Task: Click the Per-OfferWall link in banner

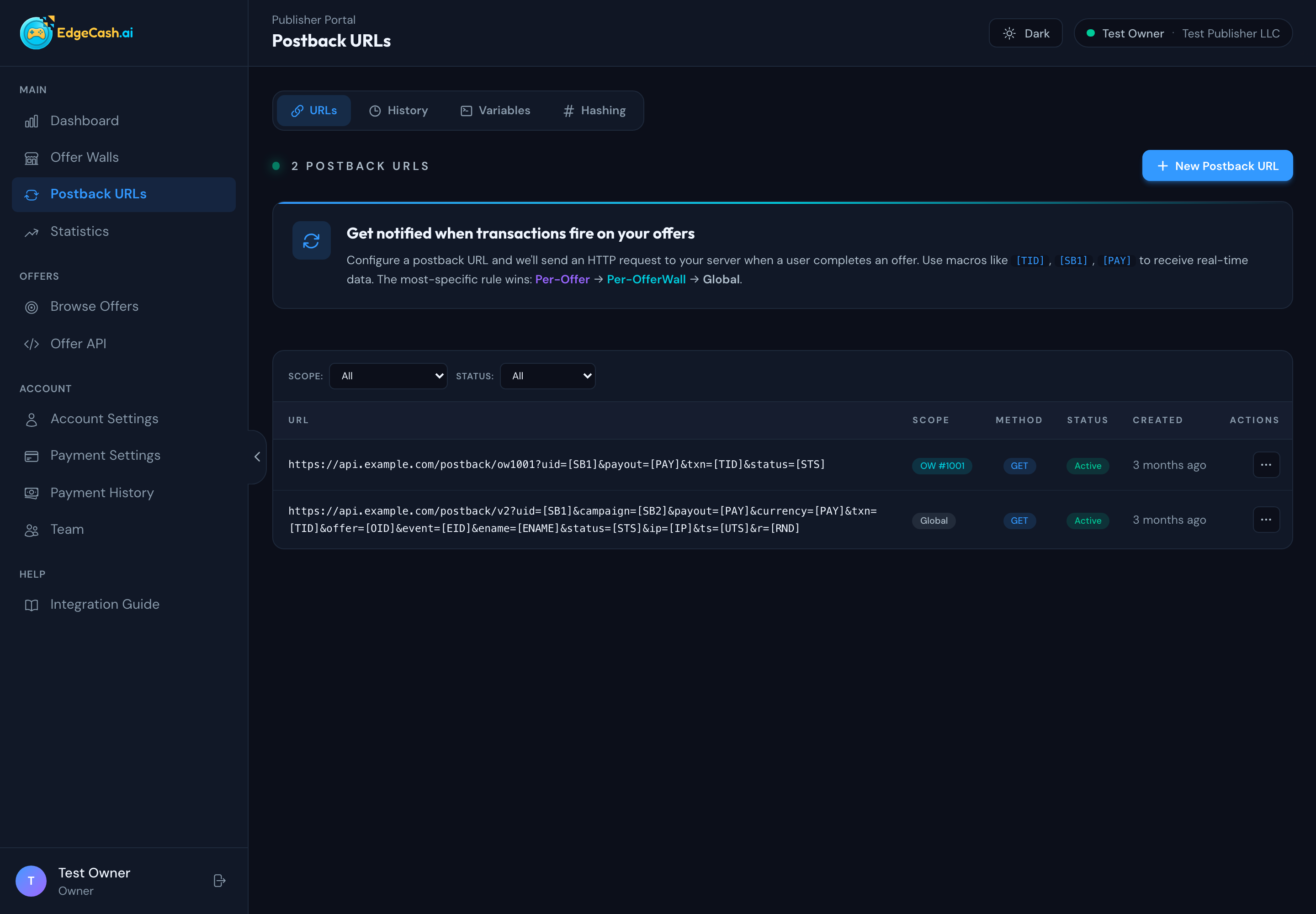Action: tap(646, 280)
